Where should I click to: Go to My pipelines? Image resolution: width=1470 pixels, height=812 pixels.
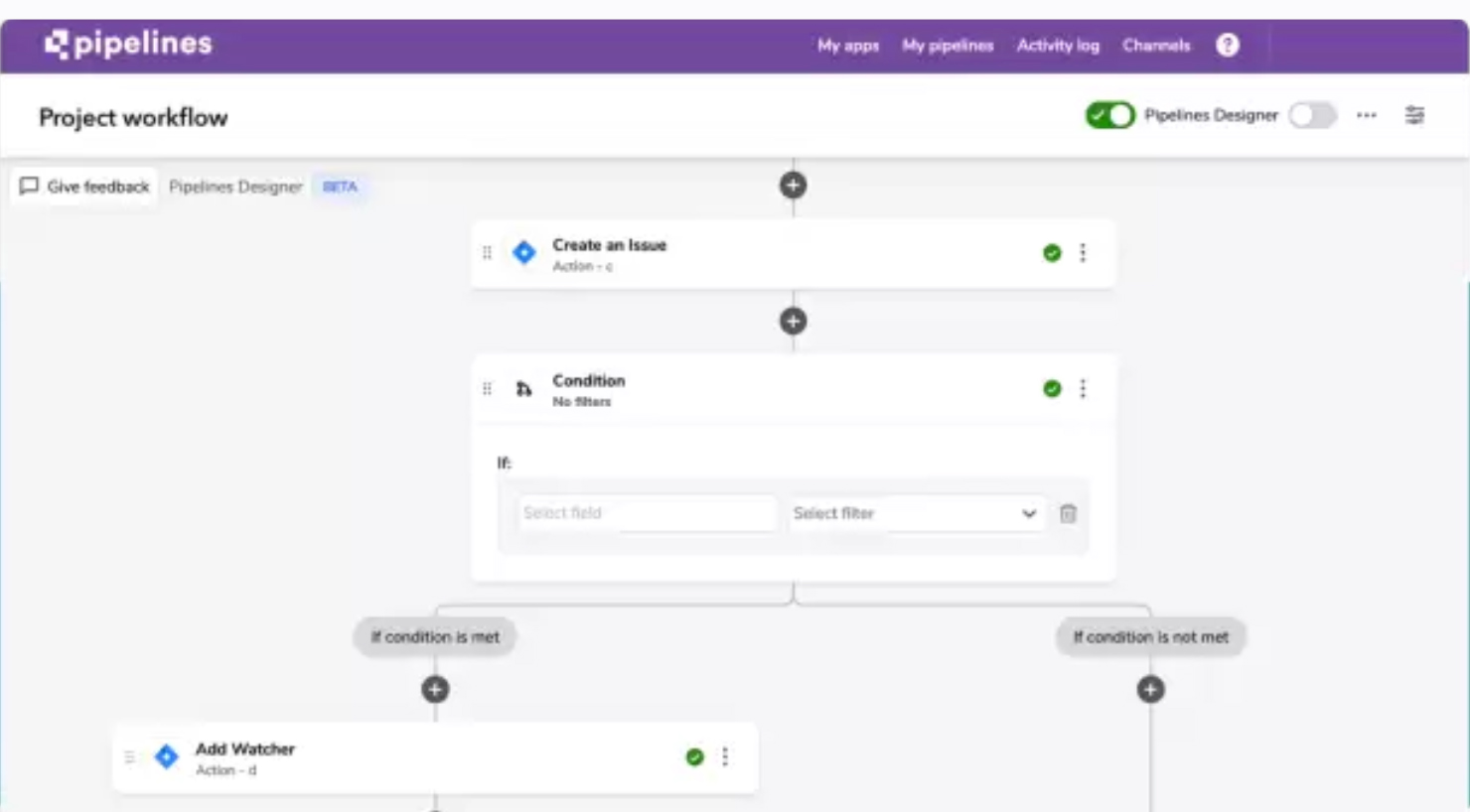tap(948, 46)
